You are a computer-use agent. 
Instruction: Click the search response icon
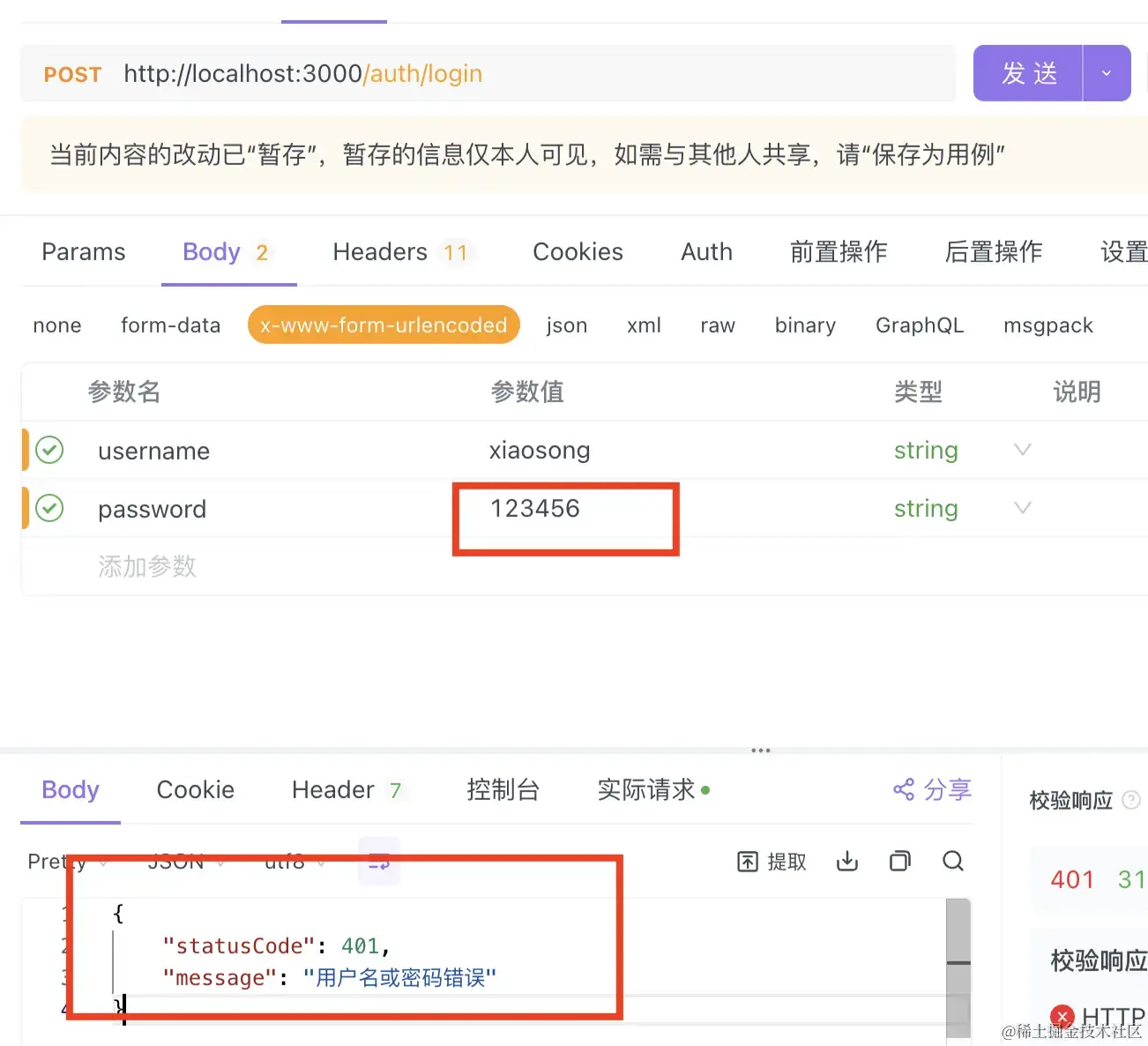point(953,862)
